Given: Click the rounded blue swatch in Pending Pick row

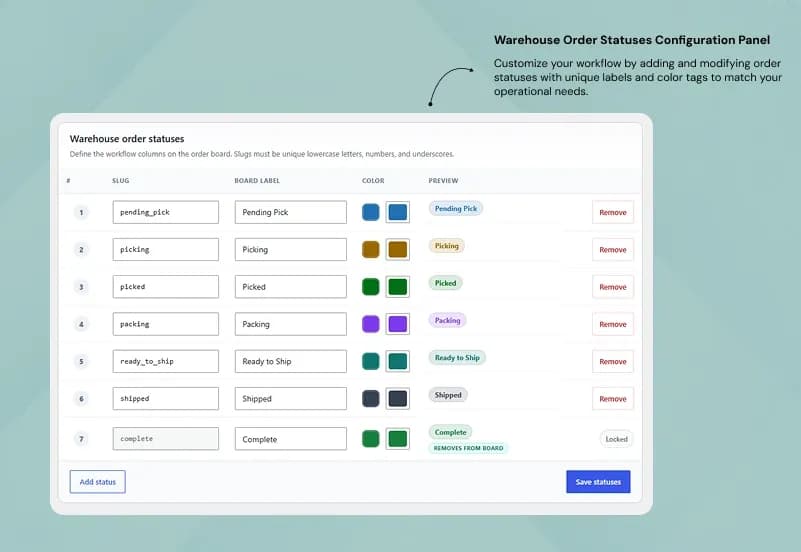Looking at the screenshot, I should pos(370,212).
